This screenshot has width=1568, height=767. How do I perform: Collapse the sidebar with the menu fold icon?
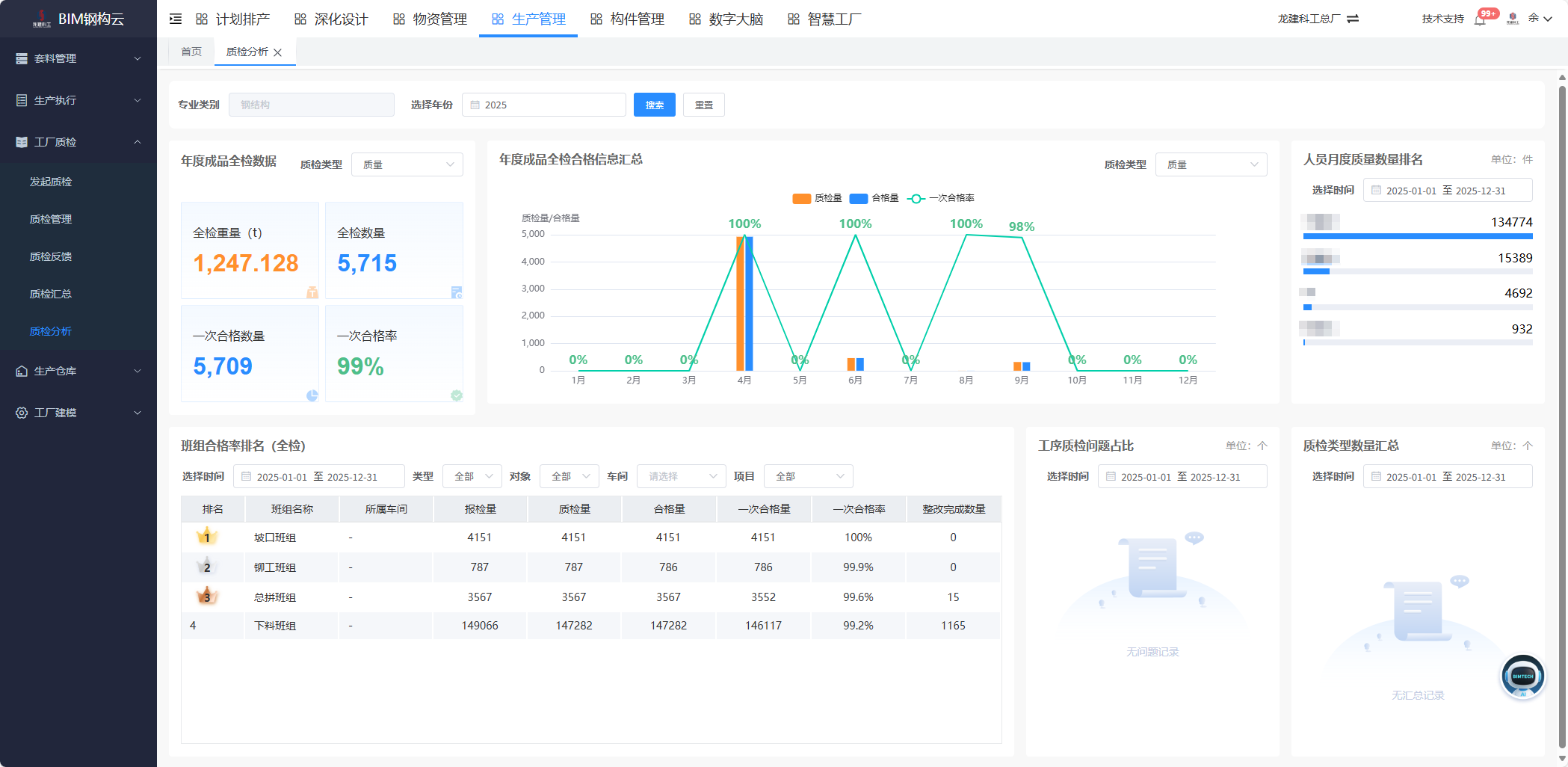pos(176,19)
